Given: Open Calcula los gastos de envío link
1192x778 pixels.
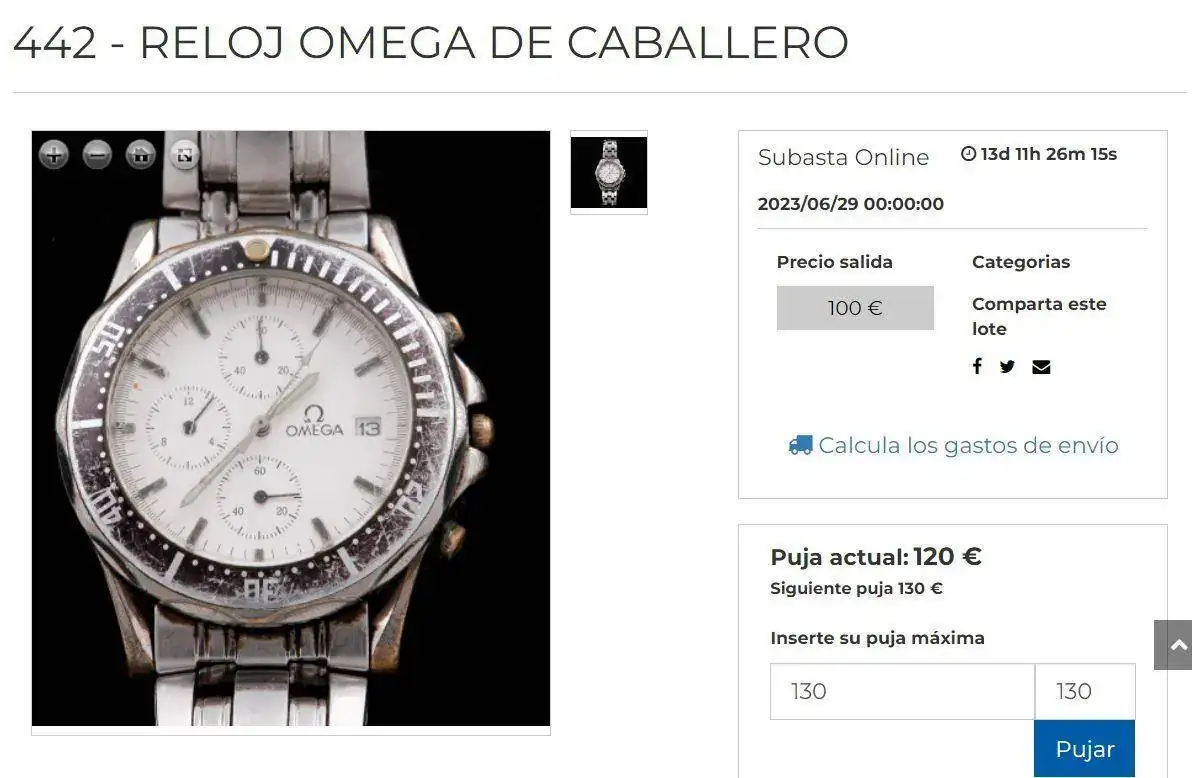Looking at the screenshot, I should pyautogui.click(x=968, y=445).
